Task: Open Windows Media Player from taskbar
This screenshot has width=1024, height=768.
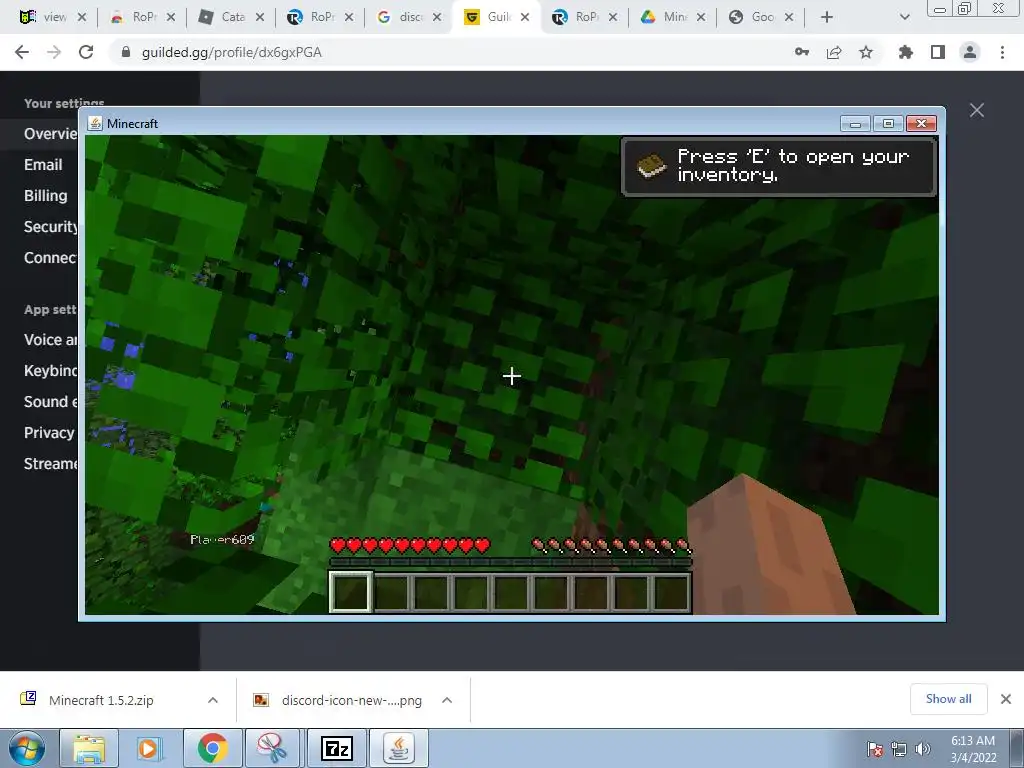Action: (x=150, y=748)
